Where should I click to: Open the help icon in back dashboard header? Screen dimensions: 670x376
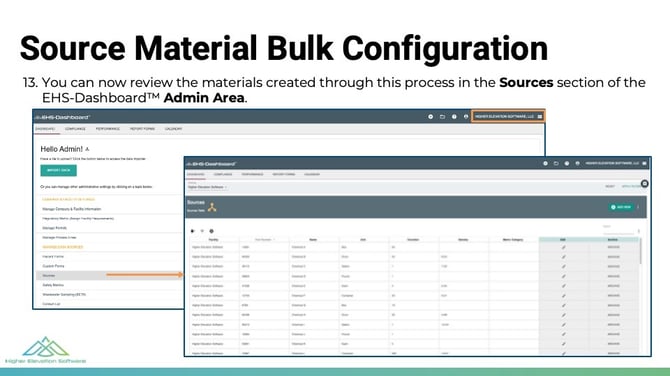click(x=454, y=117)
